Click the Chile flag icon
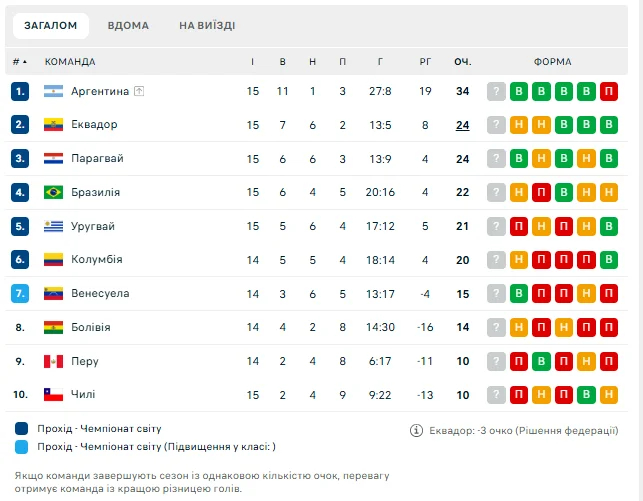643x501 pixels. pyautogui.click(x=53, y=395)
